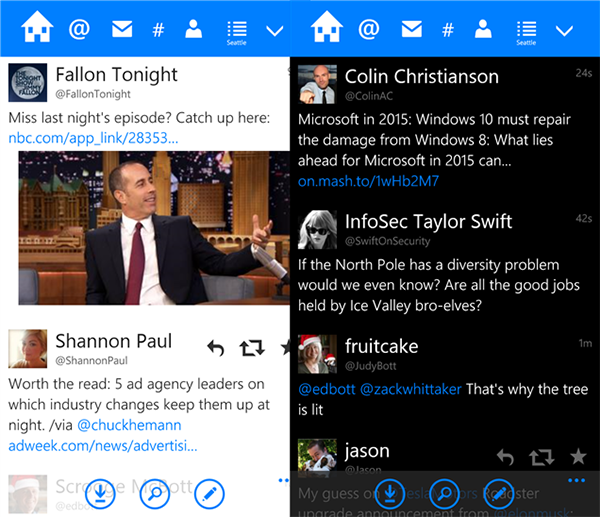This screenshot has height=517, width=600.
Task: Select the handle '@ColinAC'
Action: (369, 96)
